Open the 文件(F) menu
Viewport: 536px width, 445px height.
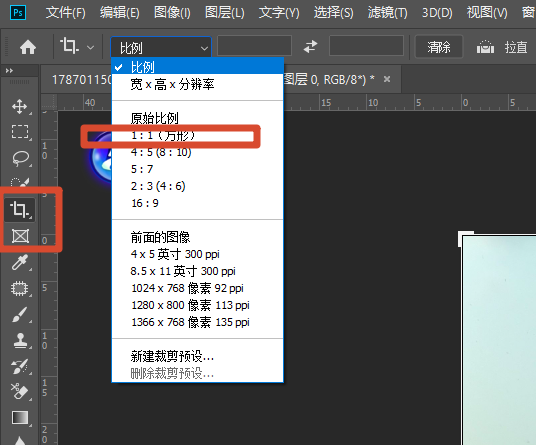pos(66,13)
